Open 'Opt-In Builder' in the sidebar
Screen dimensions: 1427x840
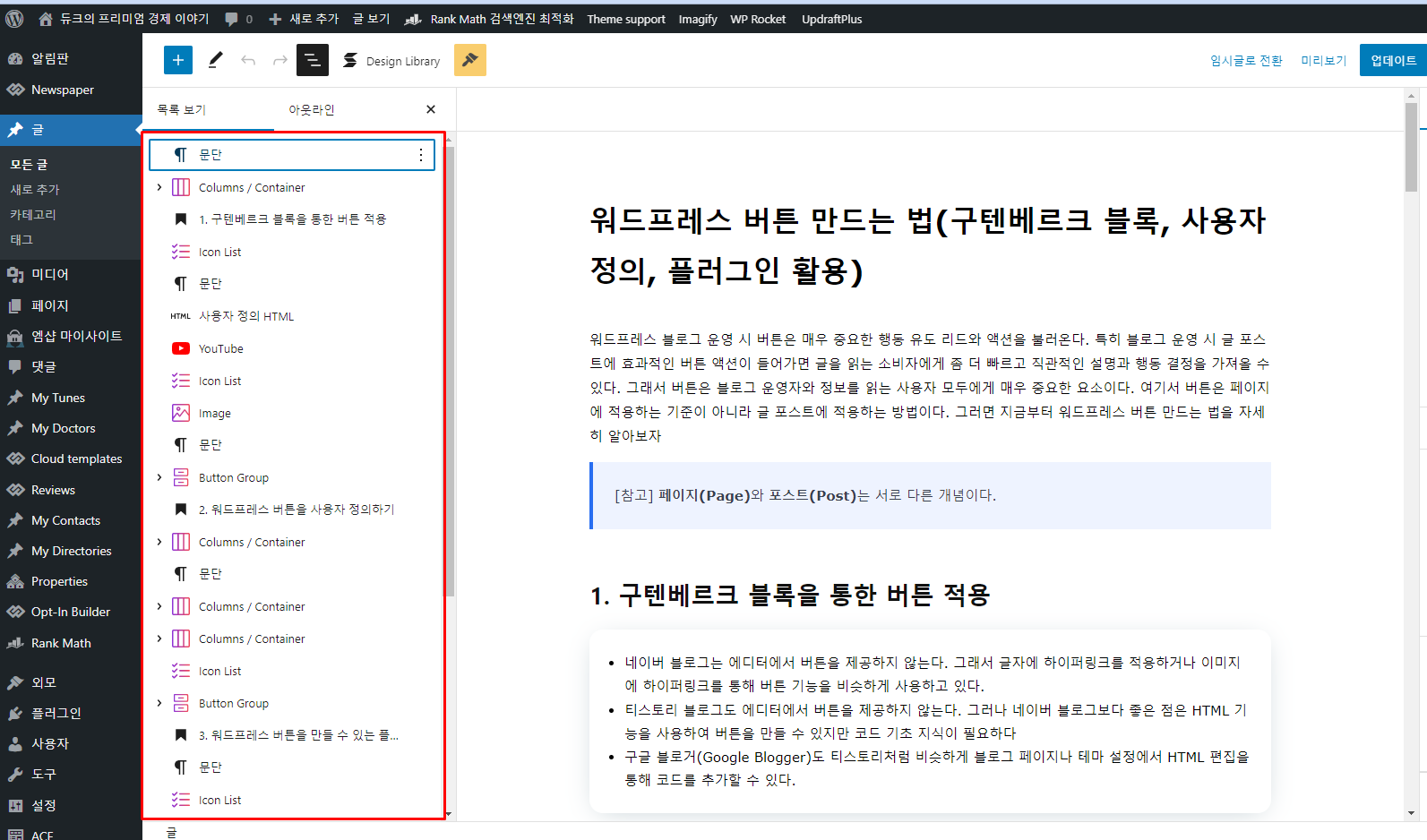pyautogui.click(x=71, y=612)
